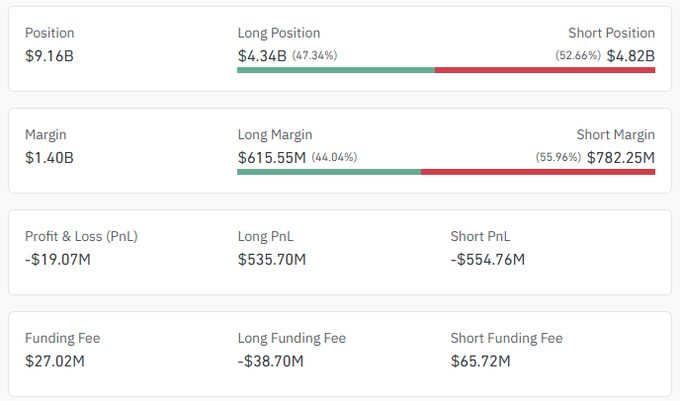Click the Short Margin label
The height and width of the screenshot is (401, 680).
(616, 135)
